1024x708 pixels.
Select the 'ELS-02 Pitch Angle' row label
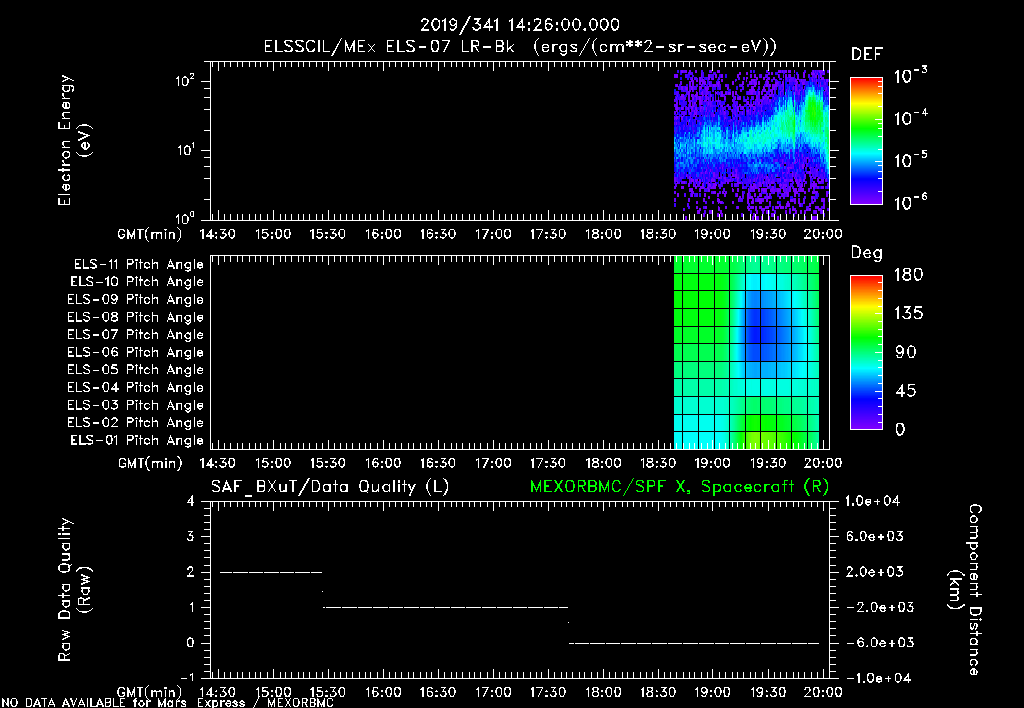(x=135, y=423)
